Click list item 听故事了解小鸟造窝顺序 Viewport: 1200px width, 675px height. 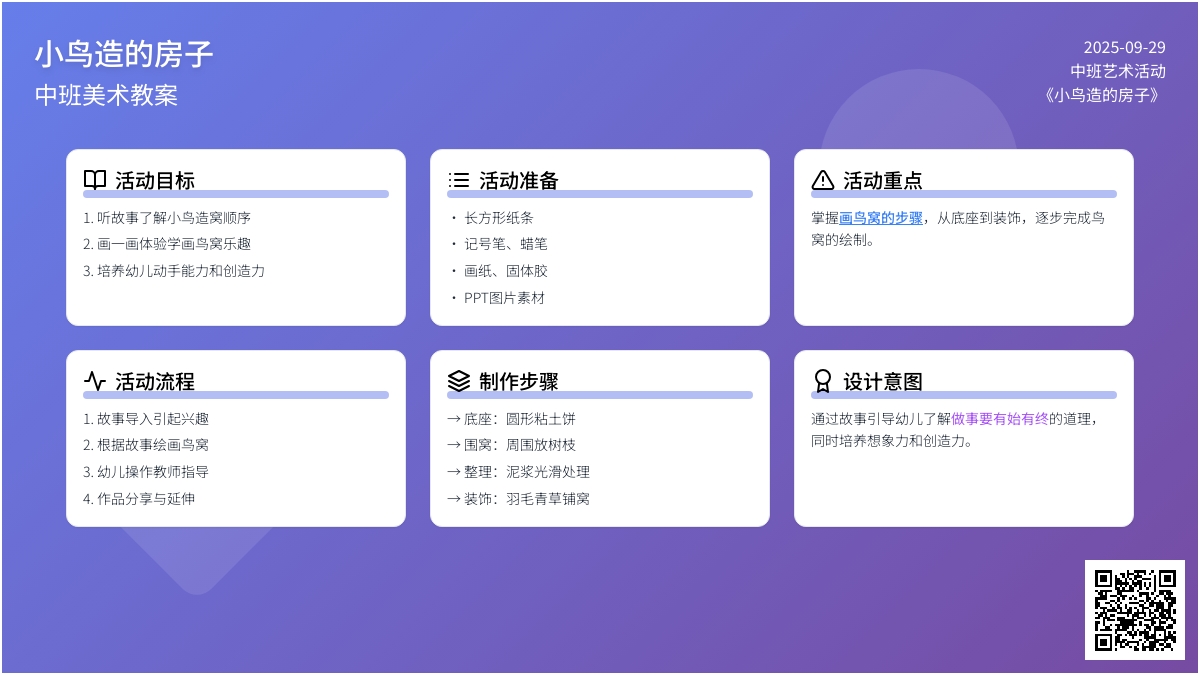[x=173, y=218]
